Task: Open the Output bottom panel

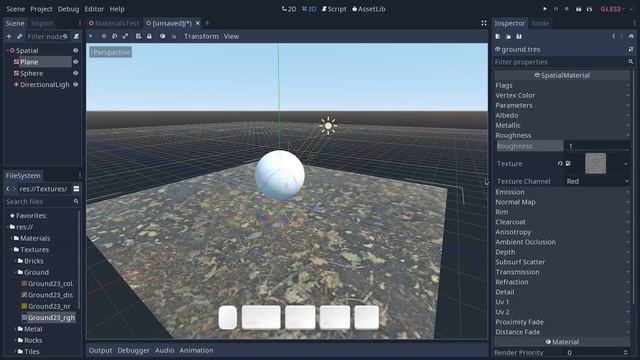Action: click(100, 350)
